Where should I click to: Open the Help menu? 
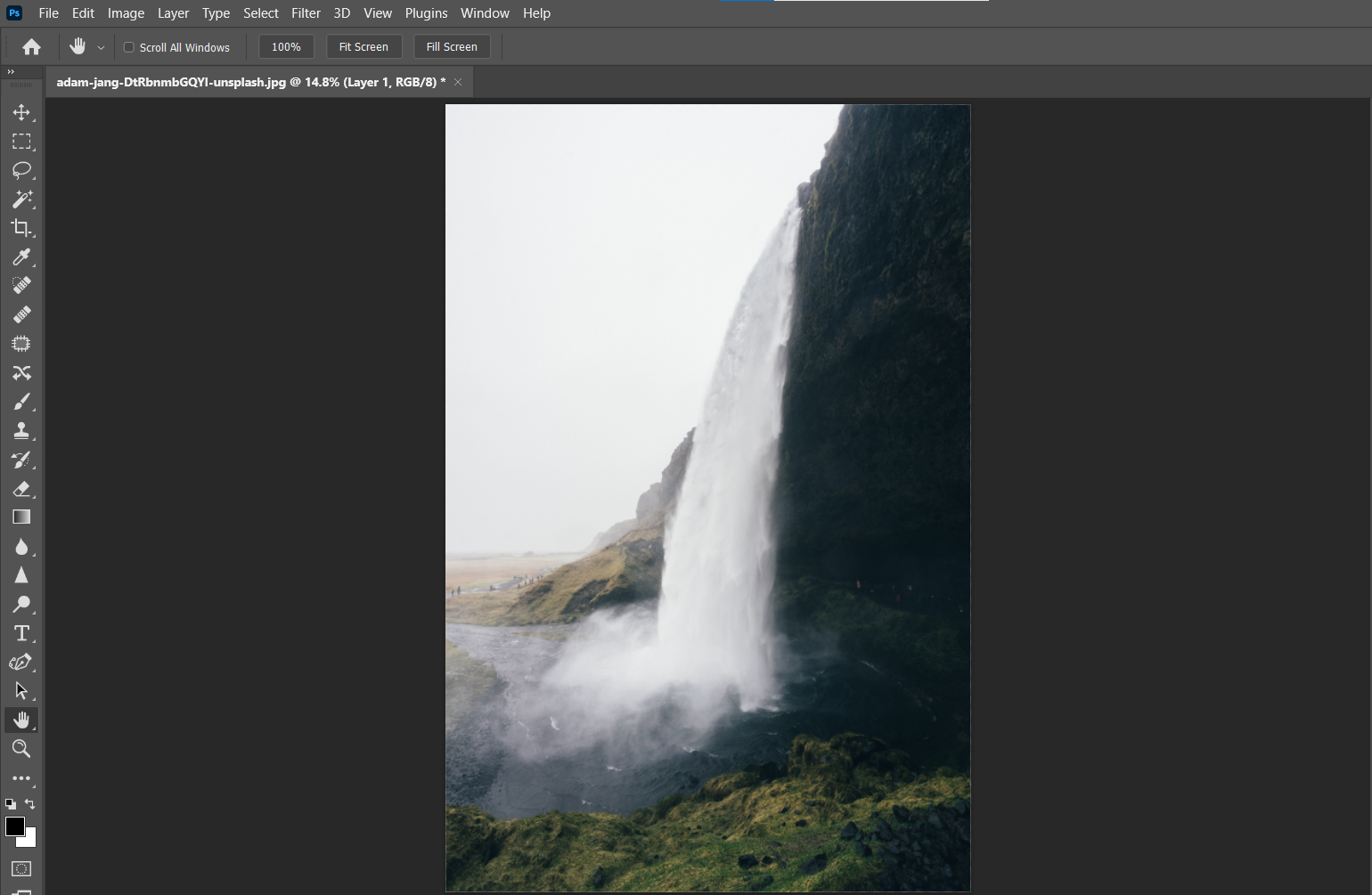[x=536, y=13]
